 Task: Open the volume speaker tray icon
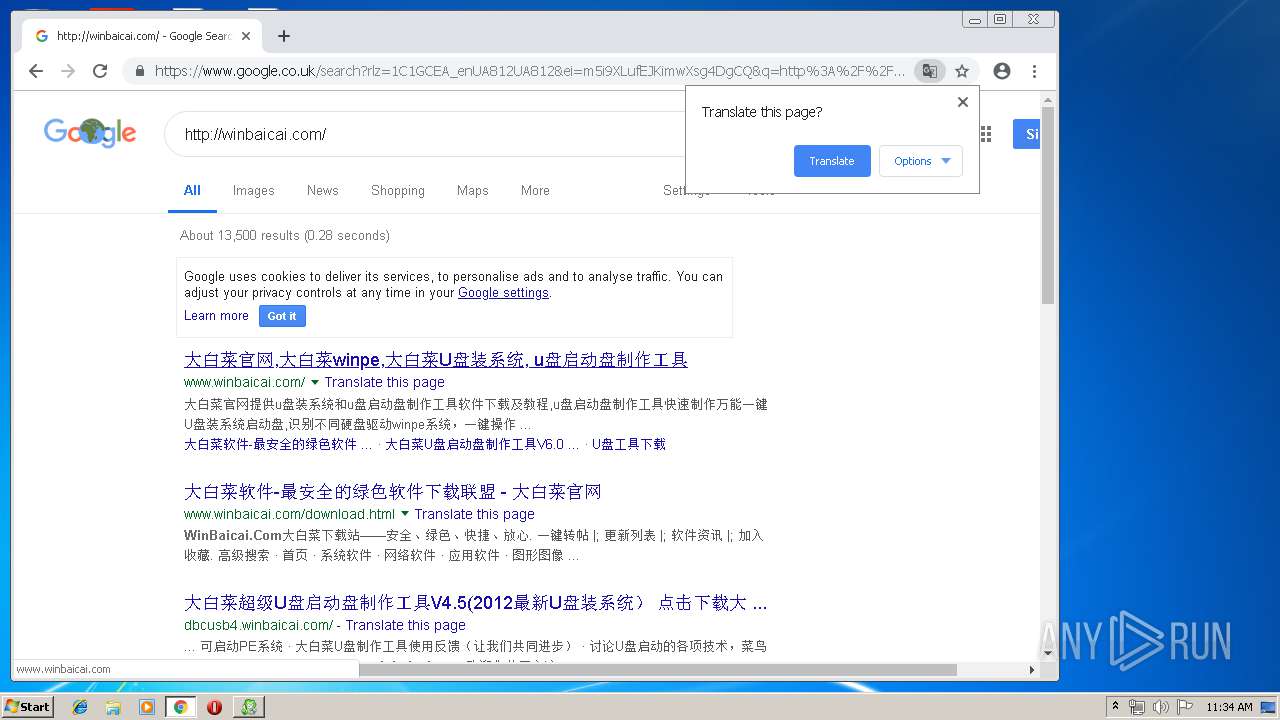click(x=1160, y=707)
